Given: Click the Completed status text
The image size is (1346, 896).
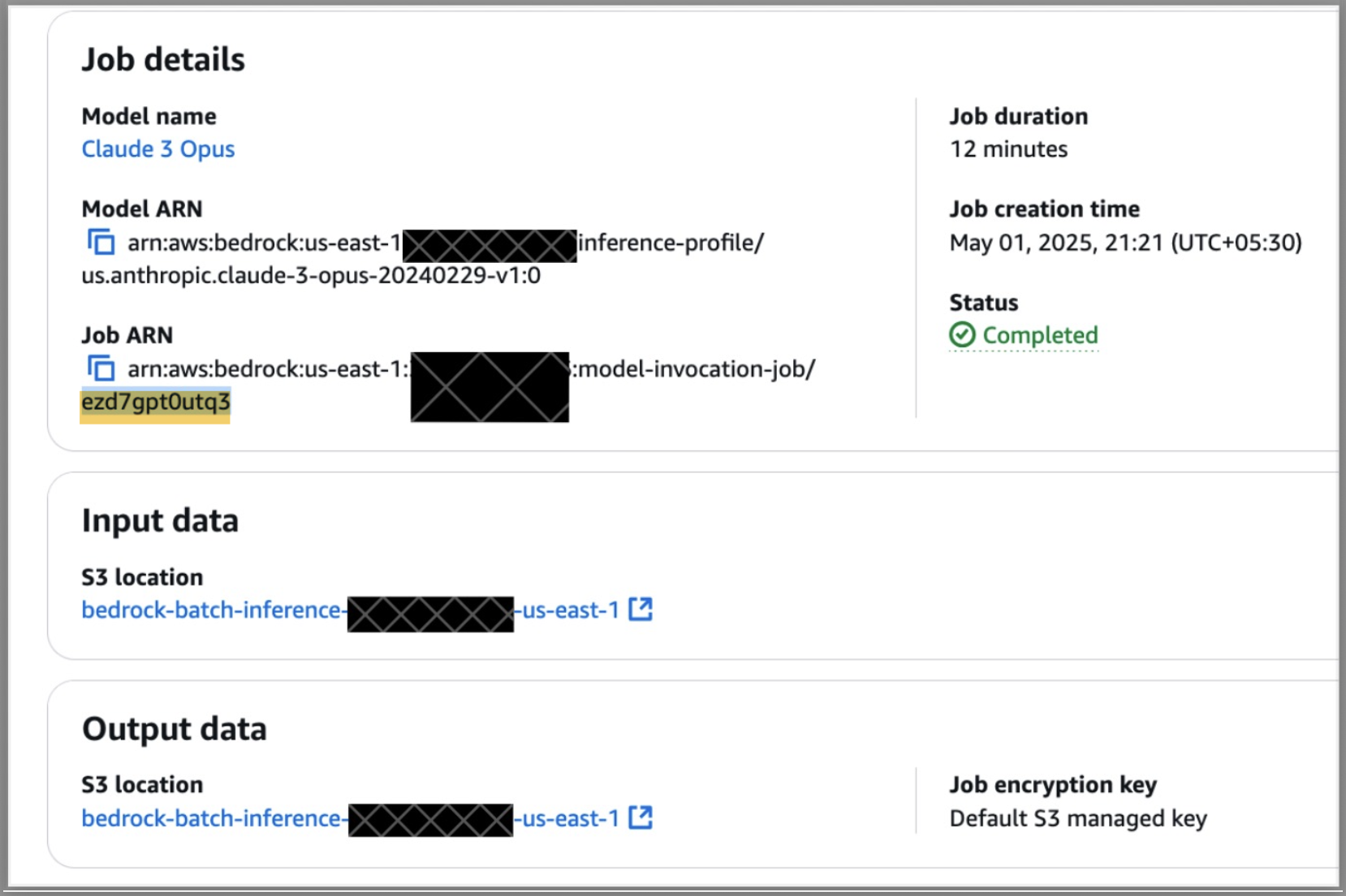Looking at the screenshot, I should tap(1040, 335).
